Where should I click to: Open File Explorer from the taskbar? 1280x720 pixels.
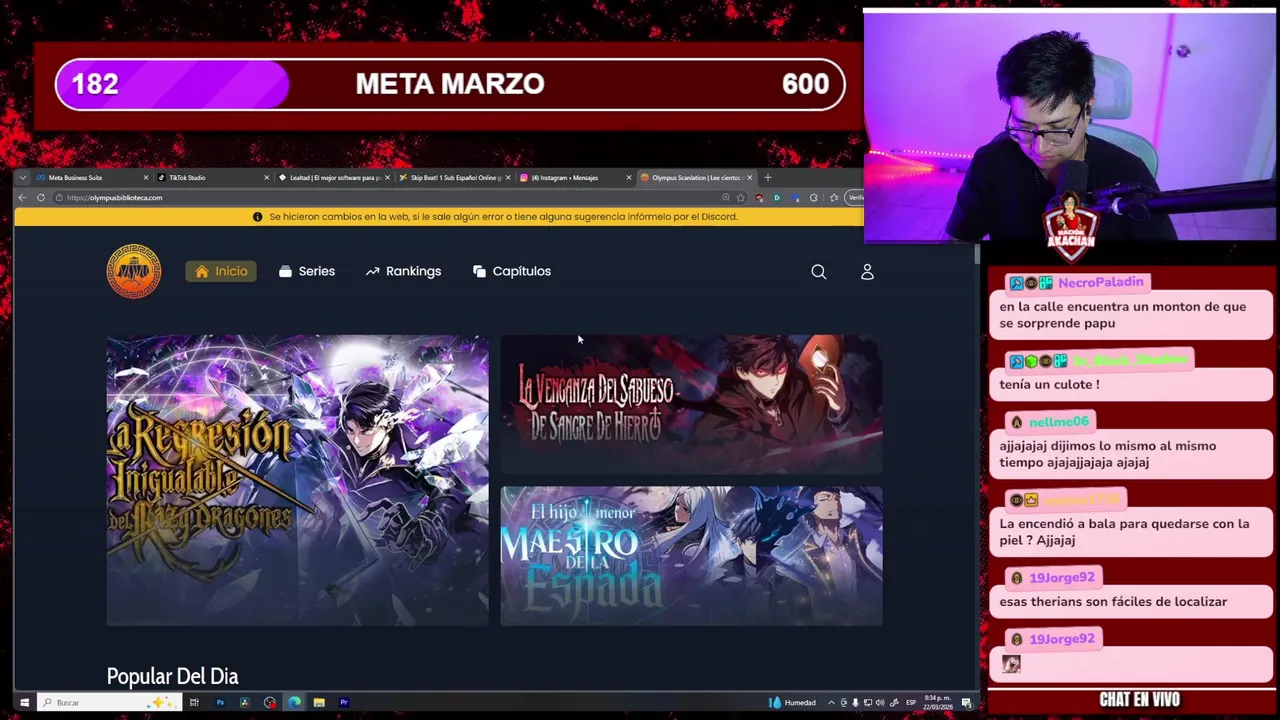319,703
